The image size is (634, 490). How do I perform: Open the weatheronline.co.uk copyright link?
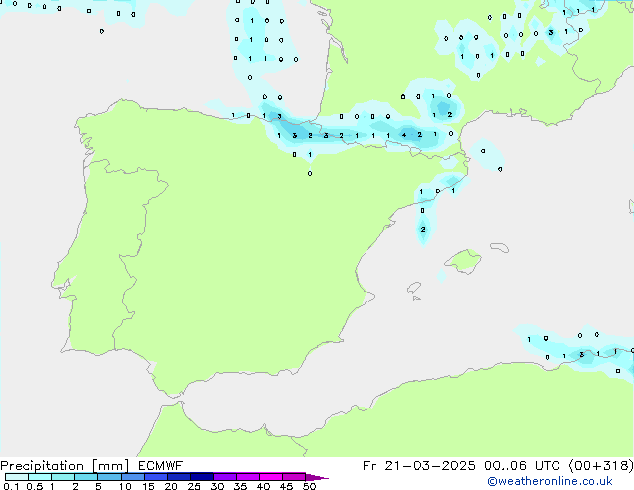(550, 481)
